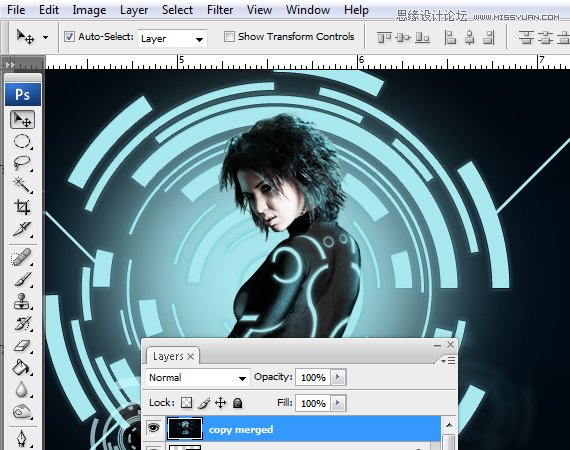Open the Window menu
Viewport: 570px width, 450px height.
click(308, 10)
